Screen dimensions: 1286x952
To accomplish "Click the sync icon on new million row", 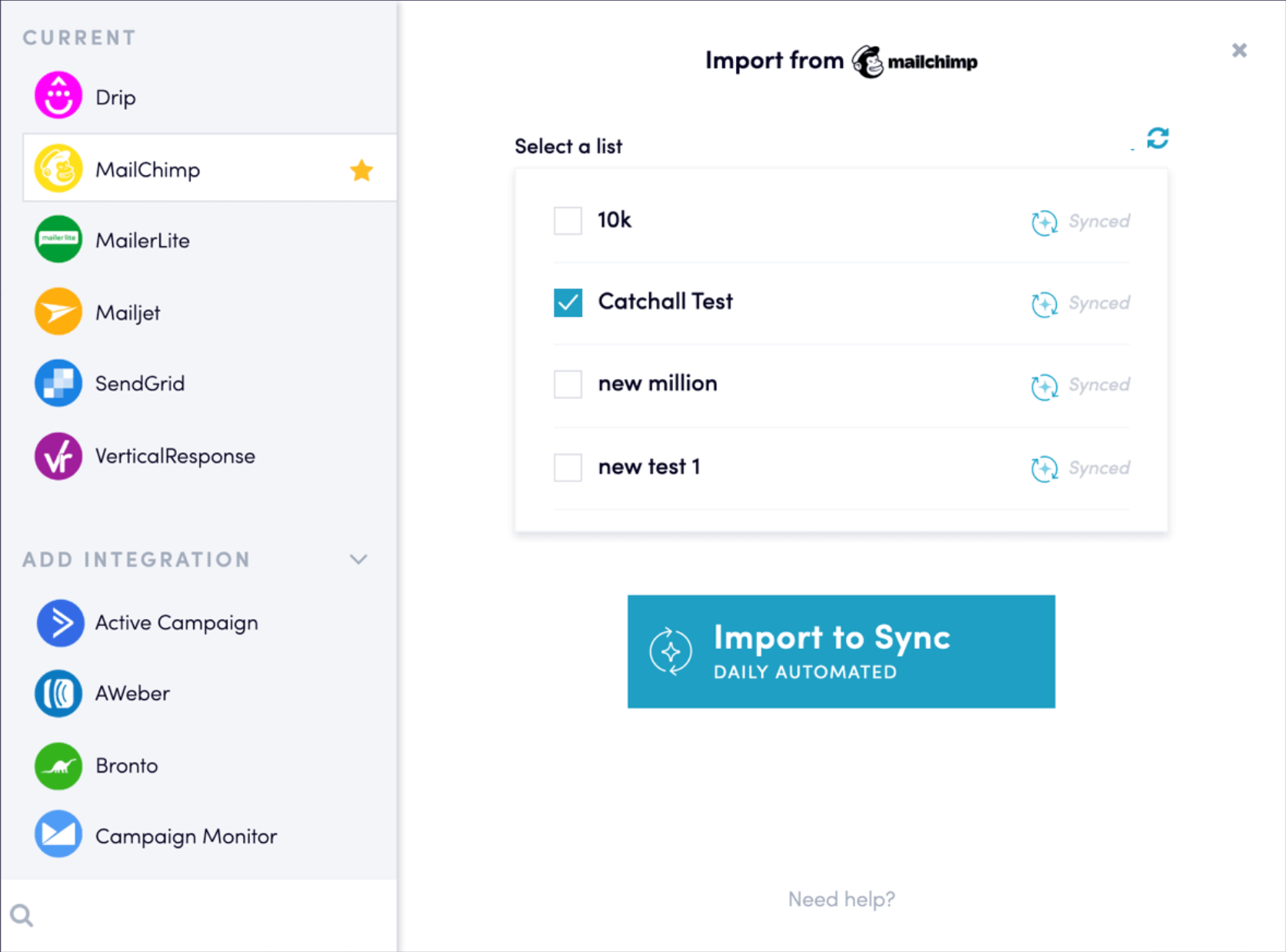I will click(x=1044, y=386).
